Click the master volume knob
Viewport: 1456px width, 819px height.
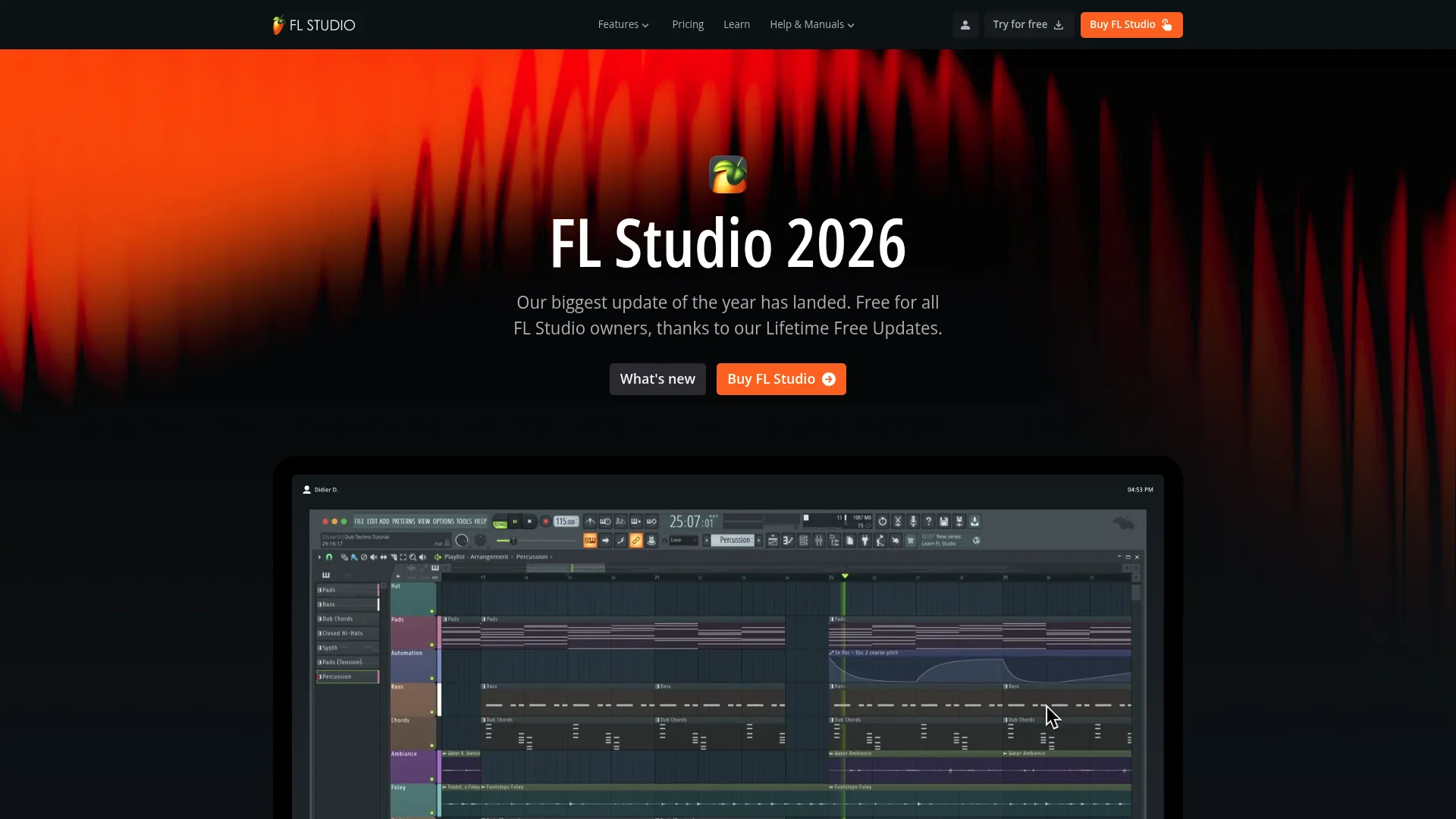(x=461, y=540)
